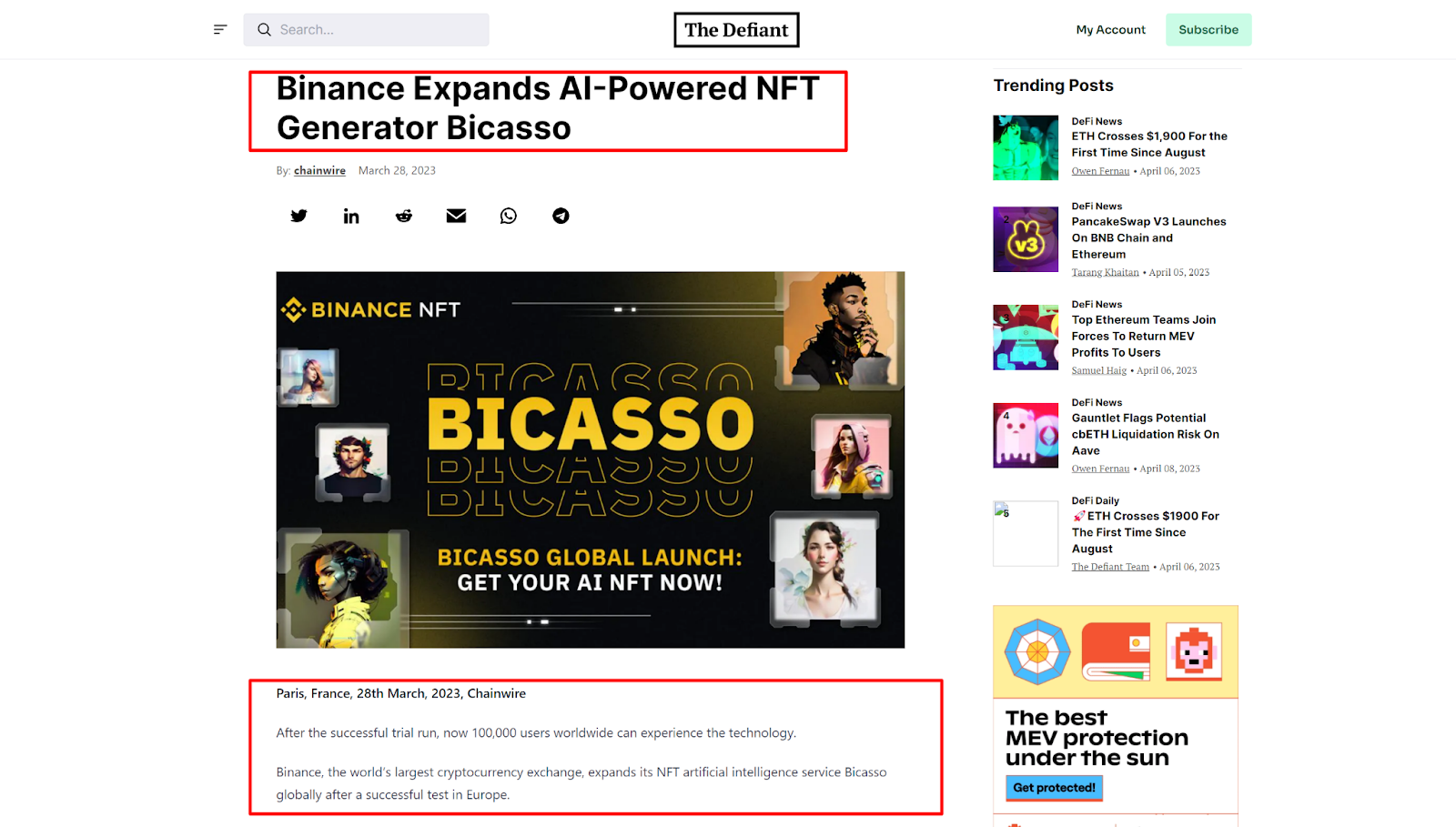Image resolution: width=1456 pixels, height=827 pixels.
Task: Click the 'Binance Expands AI-Powered NFT Generator Bicasso' headline
Action: [x=548, y=108]
